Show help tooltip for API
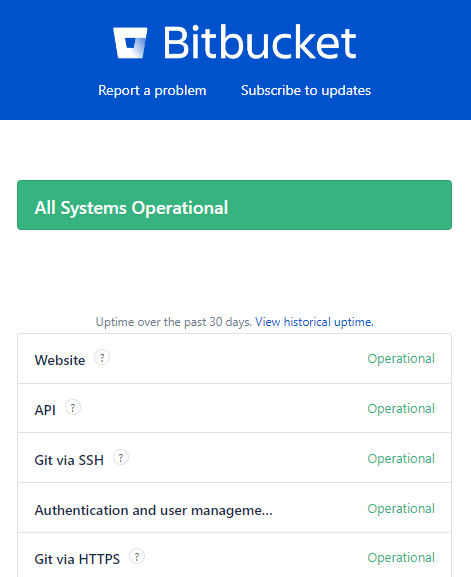471x577 pixels. click(73, 407)
